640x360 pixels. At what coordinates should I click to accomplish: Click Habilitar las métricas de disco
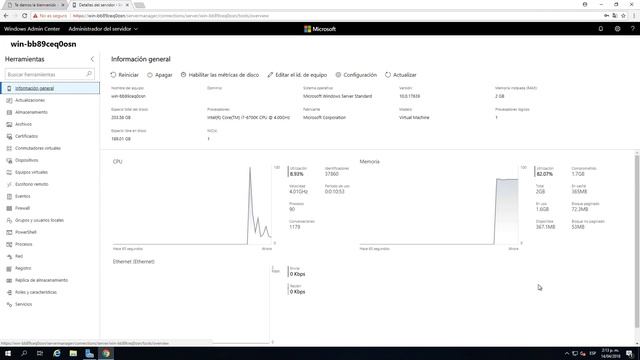click(x=220, y=75)
